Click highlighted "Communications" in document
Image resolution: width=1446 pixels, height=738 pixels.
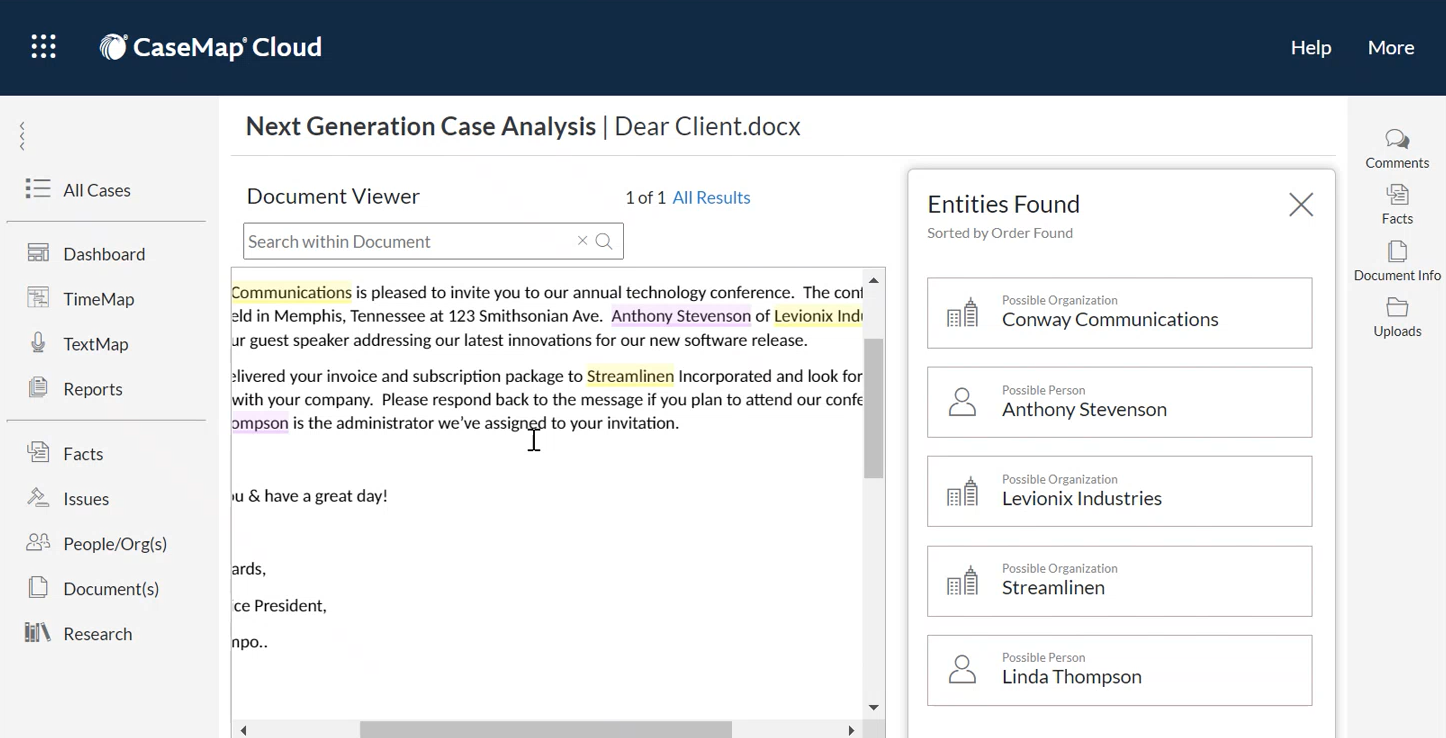(x=291, y=293)
